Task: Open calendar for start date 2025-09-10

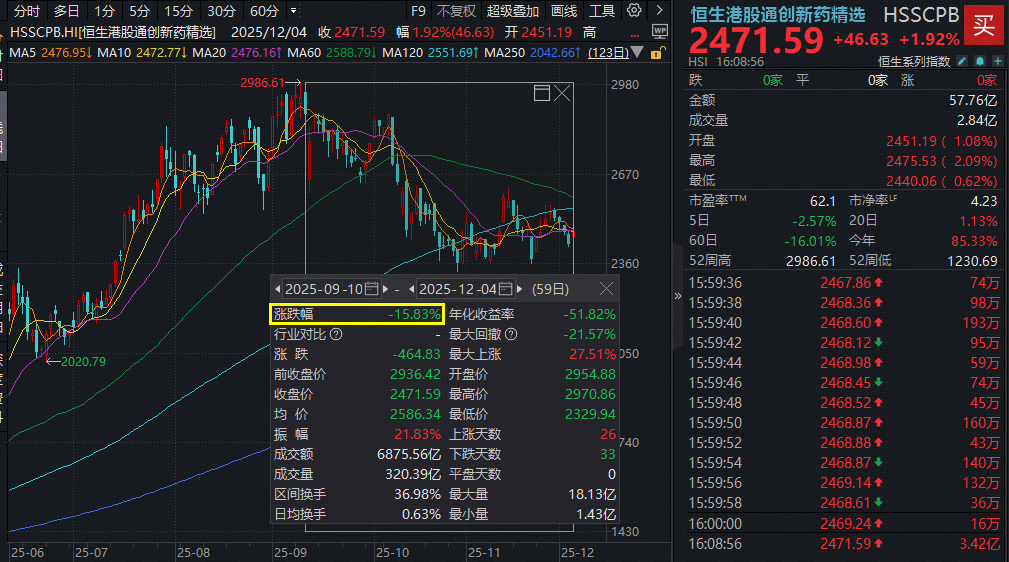Action: click(x=371, y=289)
